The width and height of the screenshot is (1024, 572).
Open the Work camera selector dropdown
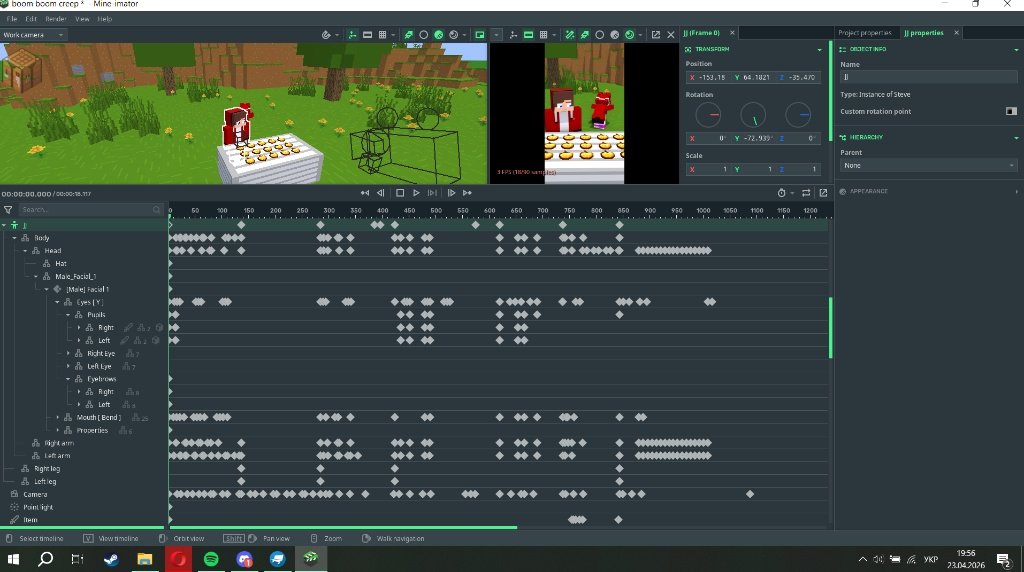pos(33,35)
